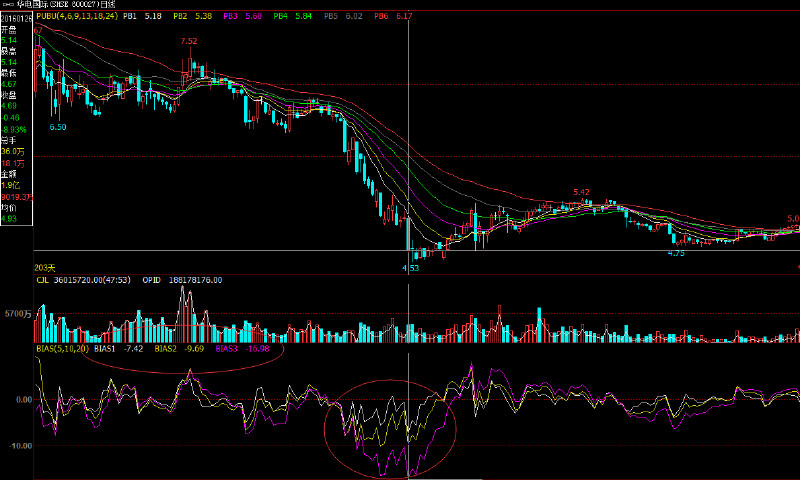The height and width of the screenshot is (480, 800).
Task: Click the 4.53 lowest price marker
Action: click(410, 268)
